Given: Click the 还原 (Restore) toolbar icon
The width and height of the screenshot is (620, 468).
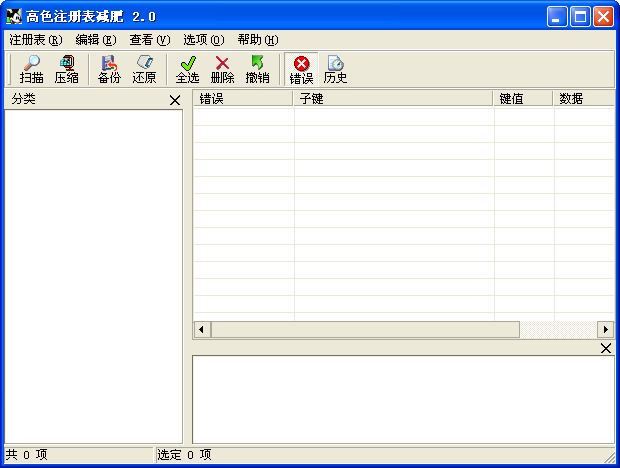Looking at the screenshot, I should [x=144, y=69].
